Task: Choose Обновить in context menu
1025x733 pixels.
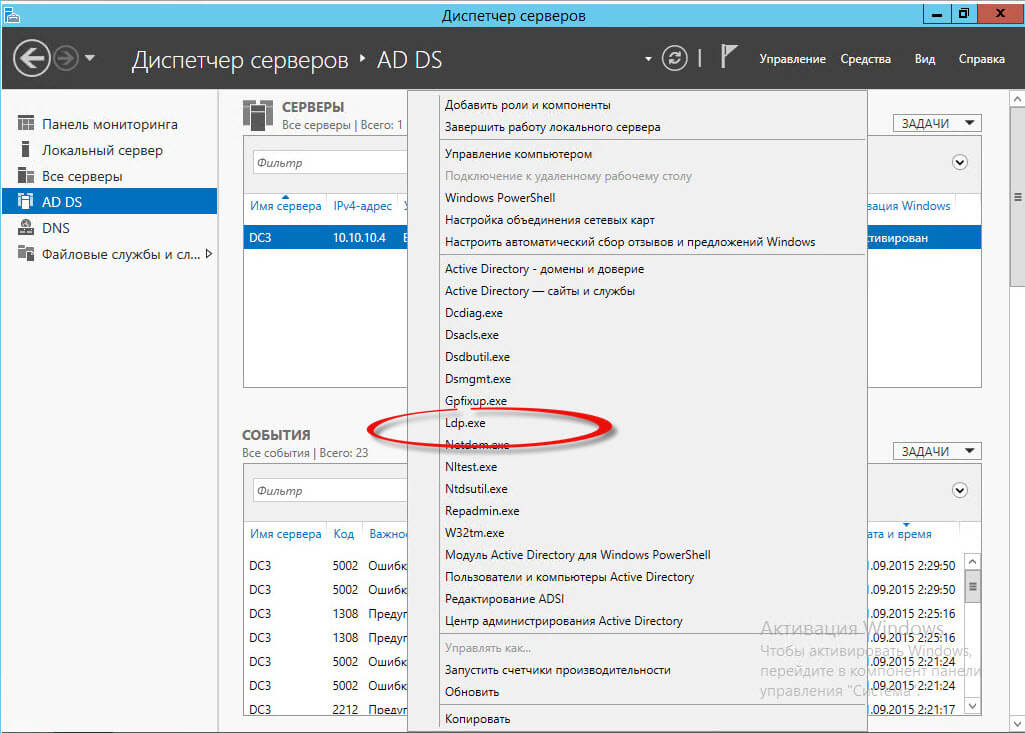Action: point(472,692)
